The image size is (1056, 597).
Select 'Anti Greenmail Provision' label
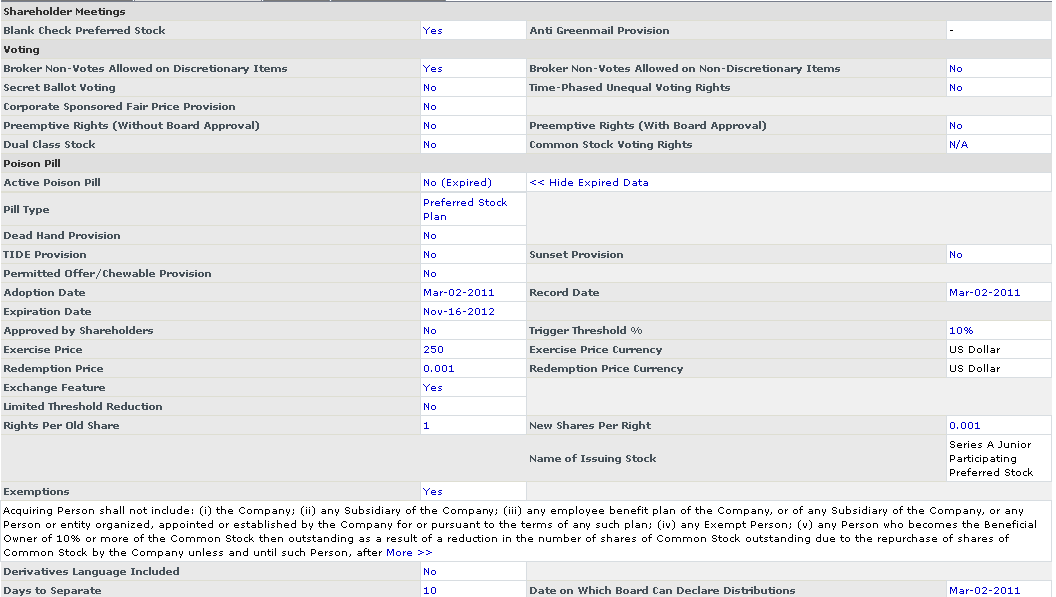[x=599, y=30]
